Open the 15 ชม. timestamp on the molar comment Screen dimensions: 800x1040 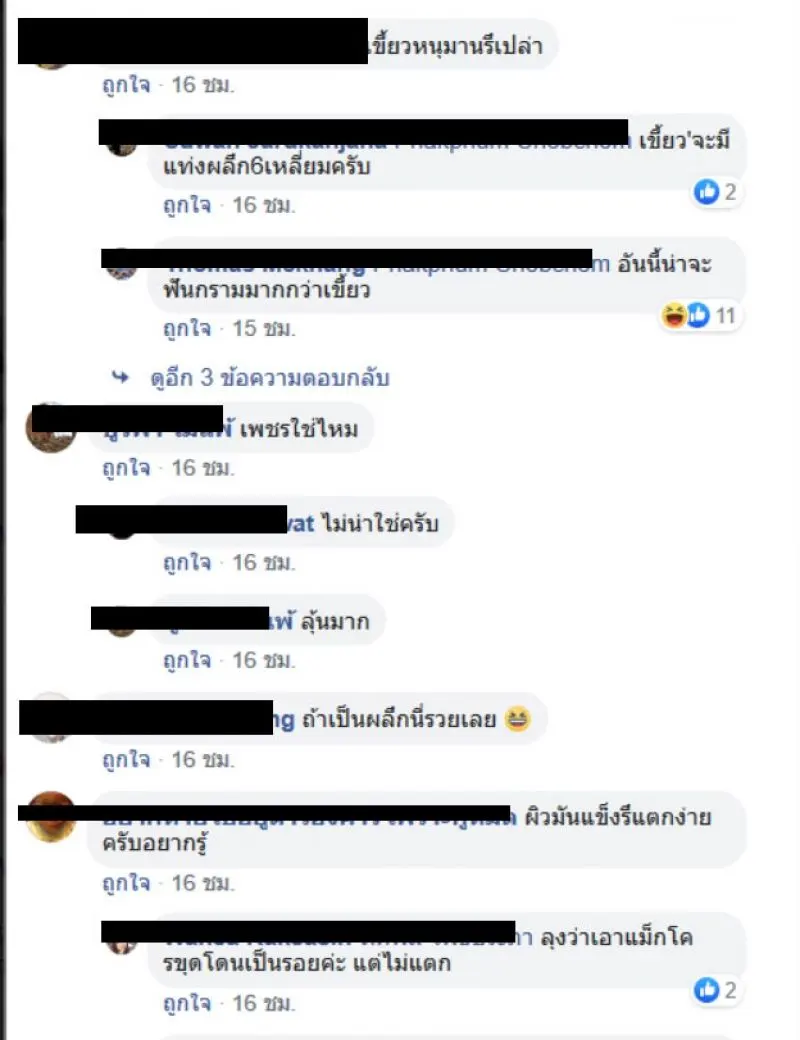point(263,328)
